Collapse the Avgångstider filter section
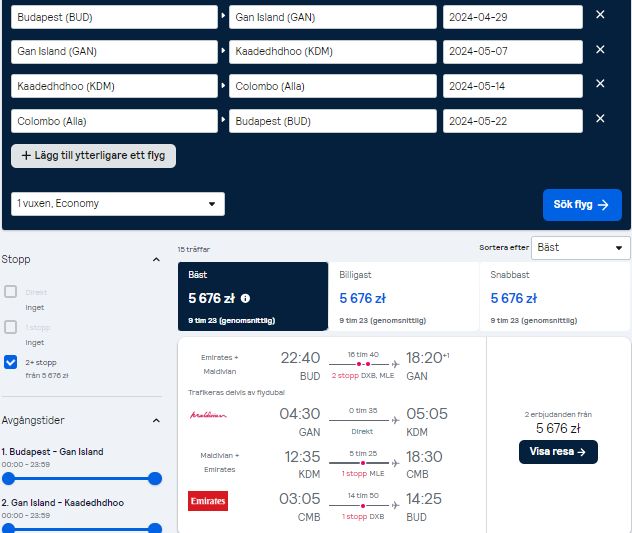The width and height of the screenshot is (632, 533). coord(156,420)
